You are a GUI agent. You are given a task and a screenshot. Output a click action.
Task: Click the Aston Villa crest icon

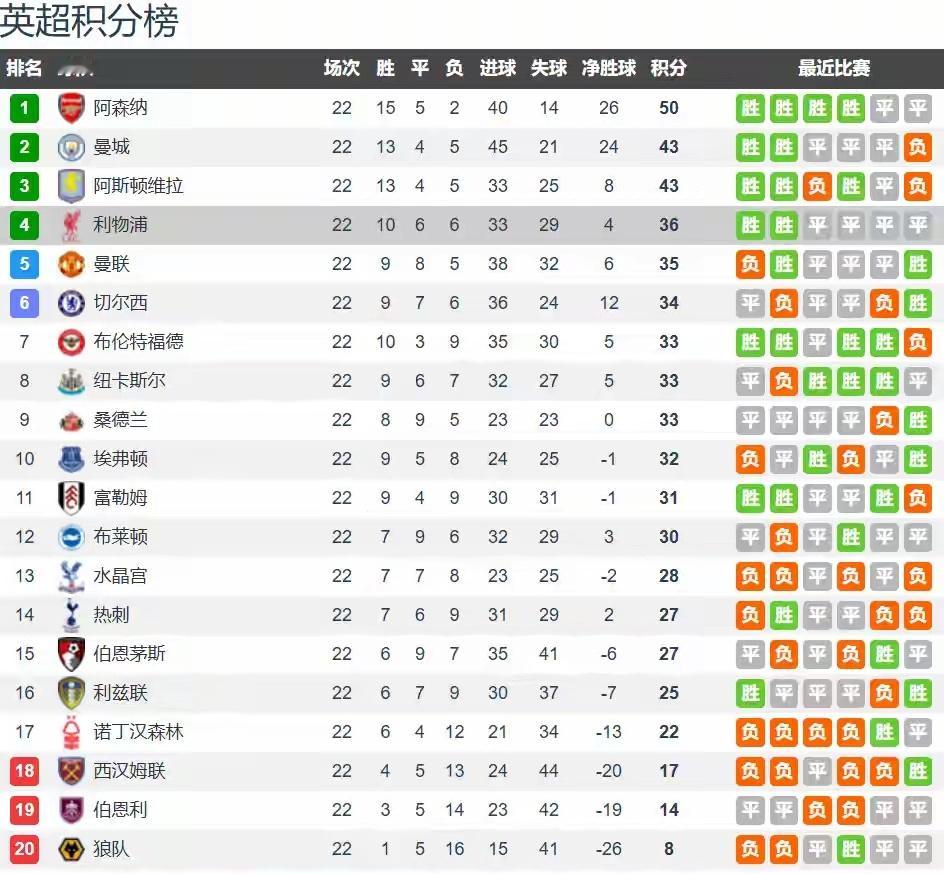(72, 186)
